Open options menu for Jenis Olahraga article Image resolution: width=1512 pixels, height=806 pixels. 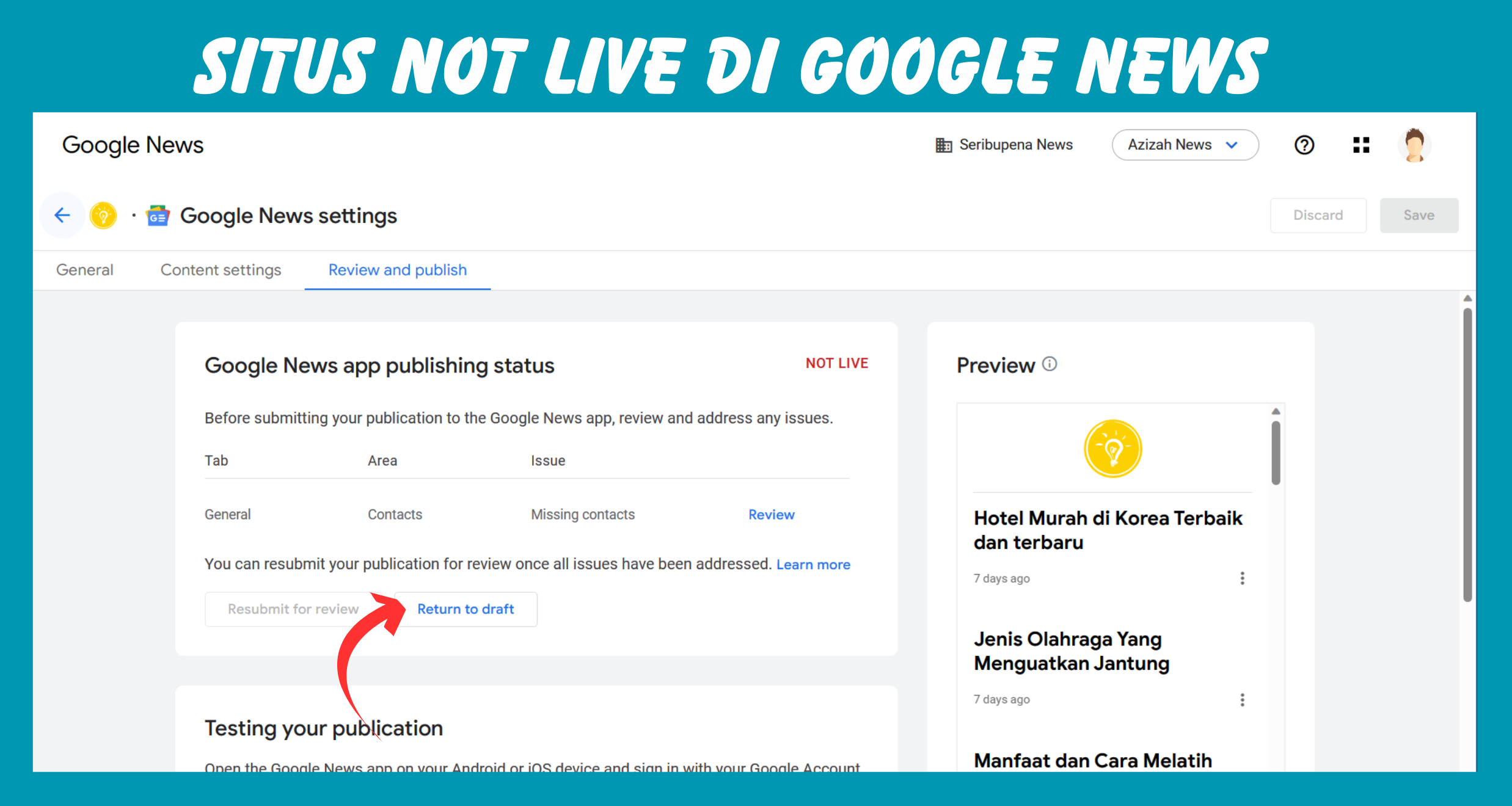1242,700
